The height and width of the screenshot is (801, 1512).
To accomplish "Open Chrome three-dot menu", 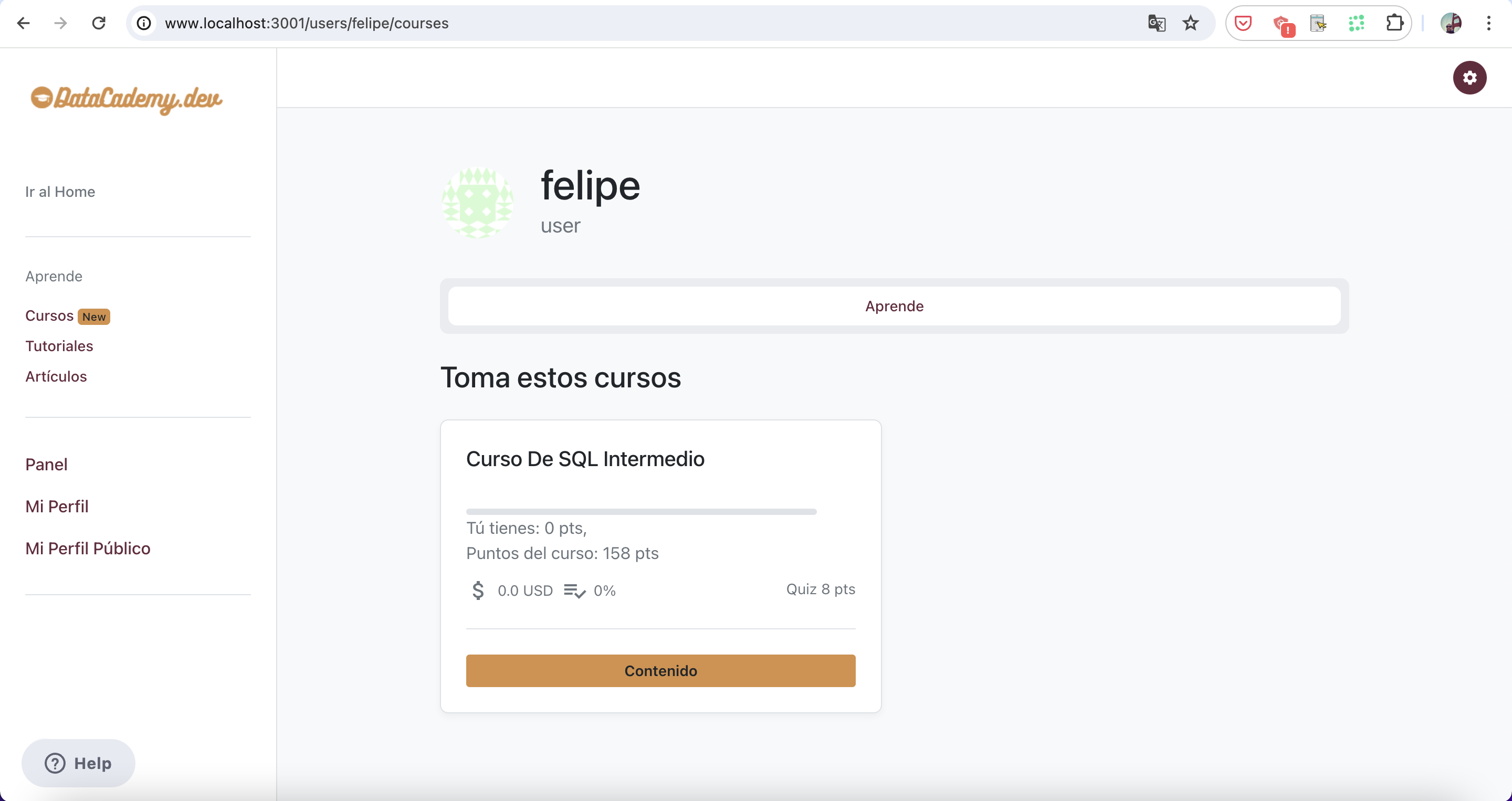I will pos(1488,23).
